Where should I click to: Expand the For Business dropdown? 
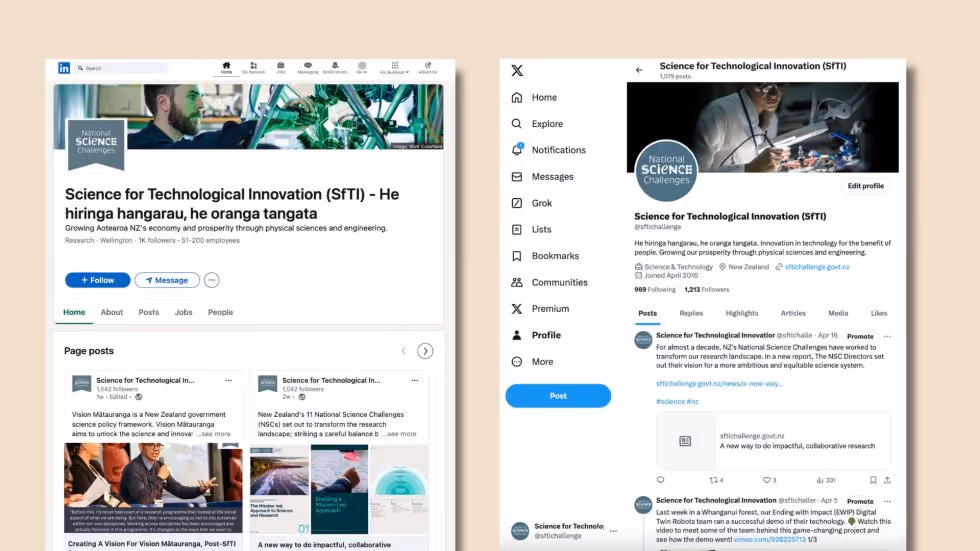tap(394, 67)
